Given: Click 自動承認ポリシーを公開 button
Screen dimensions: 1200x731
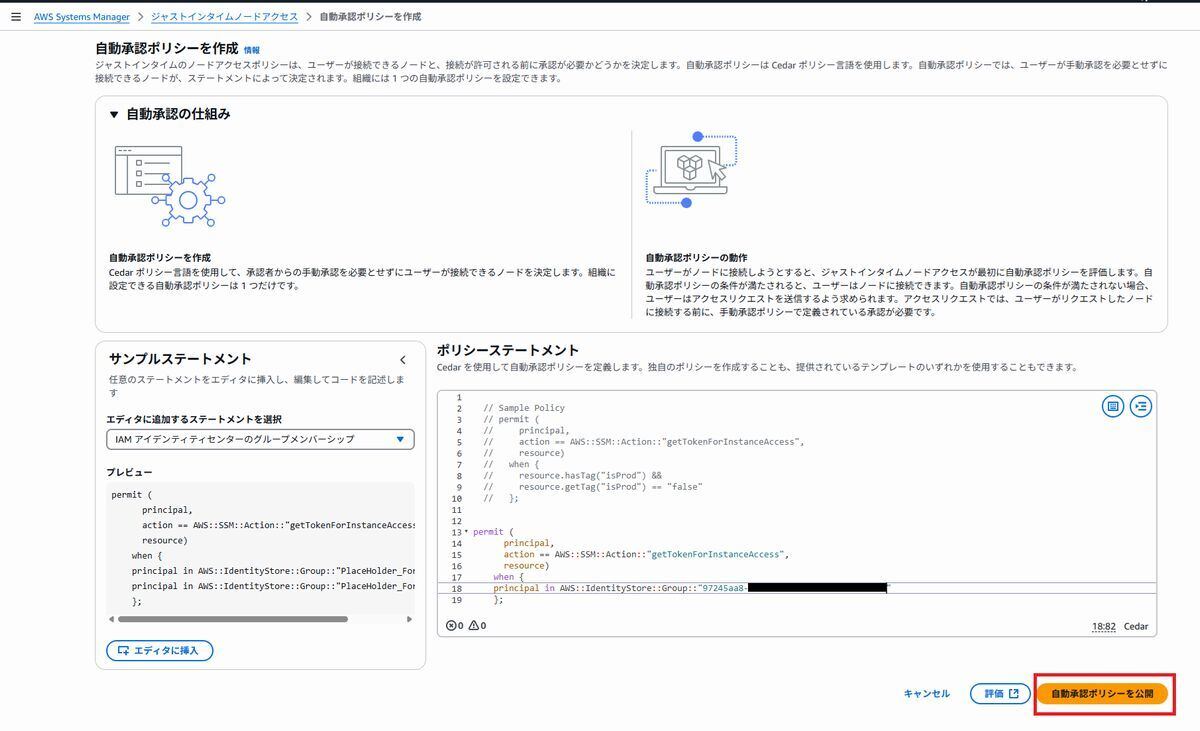Looking at the screenshot, I should pyautogui.click(x=1102, y=693).
